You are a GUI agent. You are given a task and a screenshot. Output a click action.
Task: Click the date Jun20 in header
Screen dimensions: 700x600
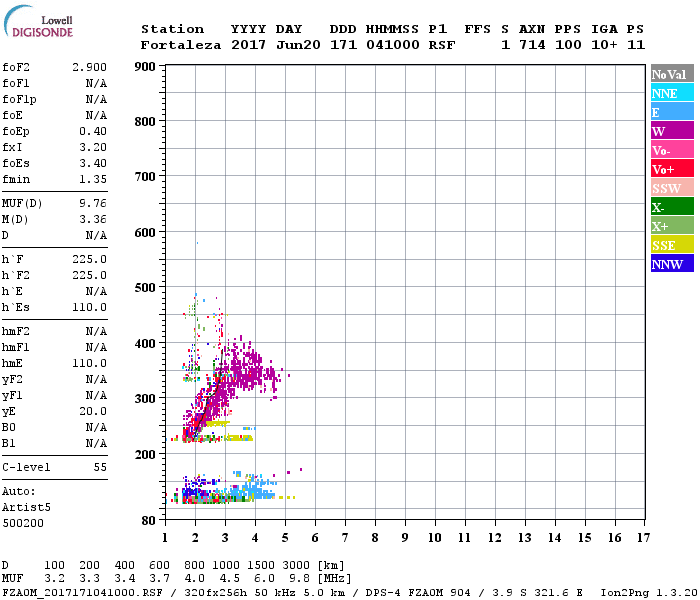coord(298,45)
